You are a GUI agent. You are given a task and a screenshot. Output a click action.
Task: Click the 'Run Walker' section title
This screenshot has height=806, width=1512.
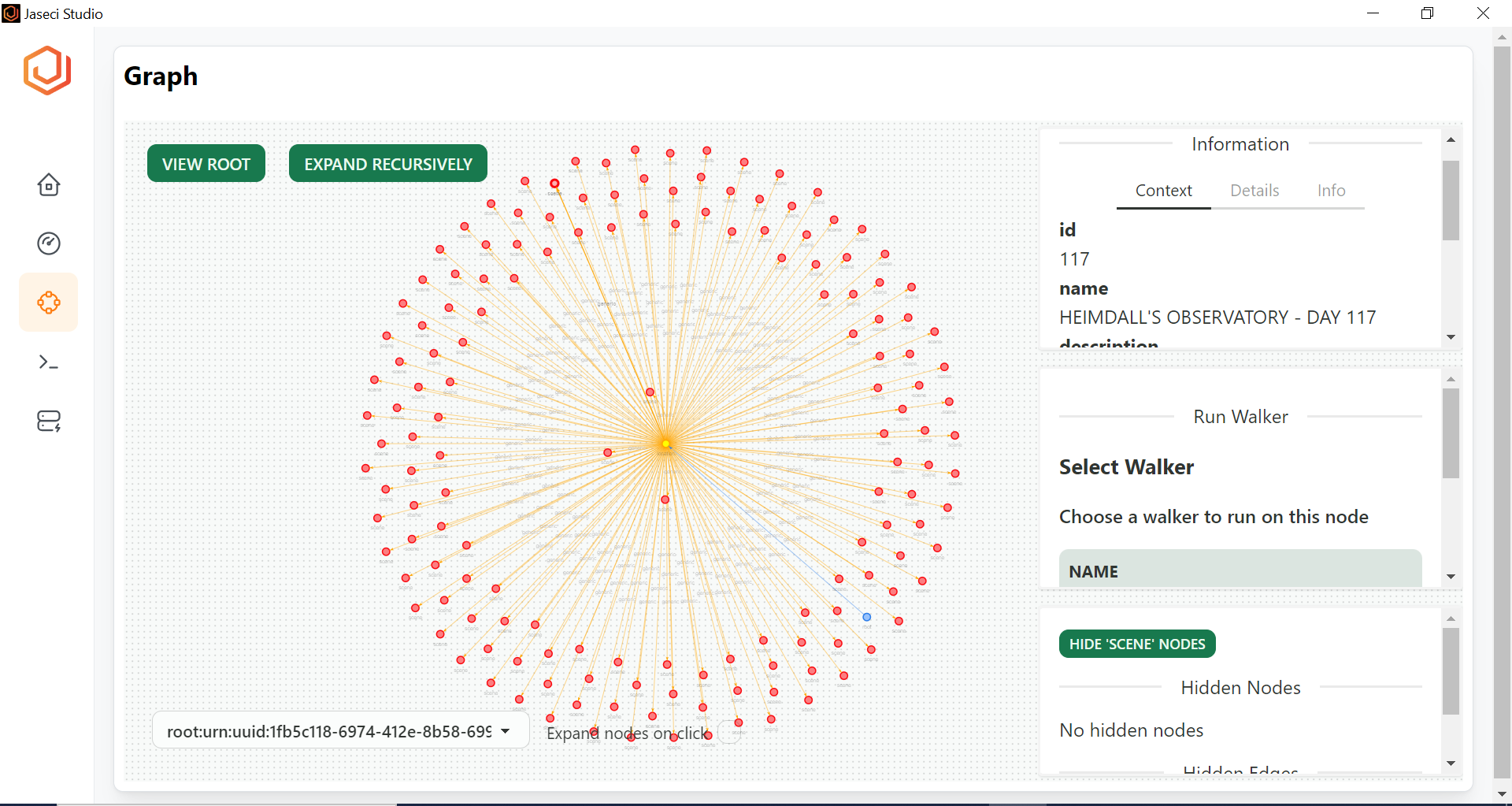[1240, 417]
